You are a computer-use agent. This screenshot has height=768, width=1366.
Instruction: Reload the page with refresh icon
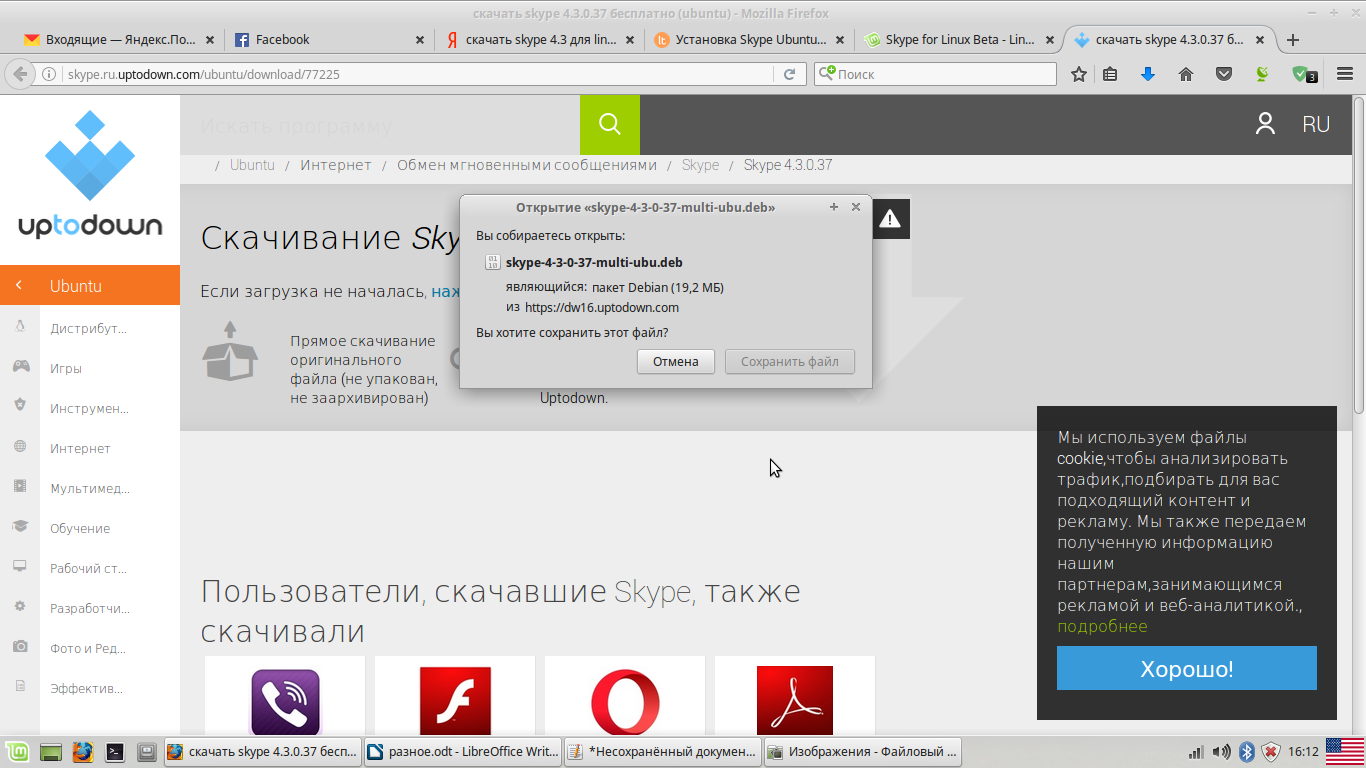point(789,74)
